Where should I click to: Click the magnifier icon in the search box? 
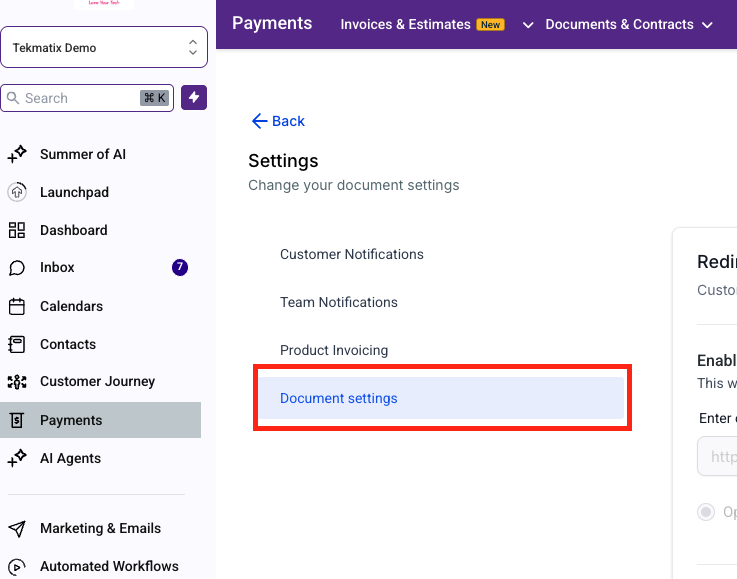[x=13, y=98]
